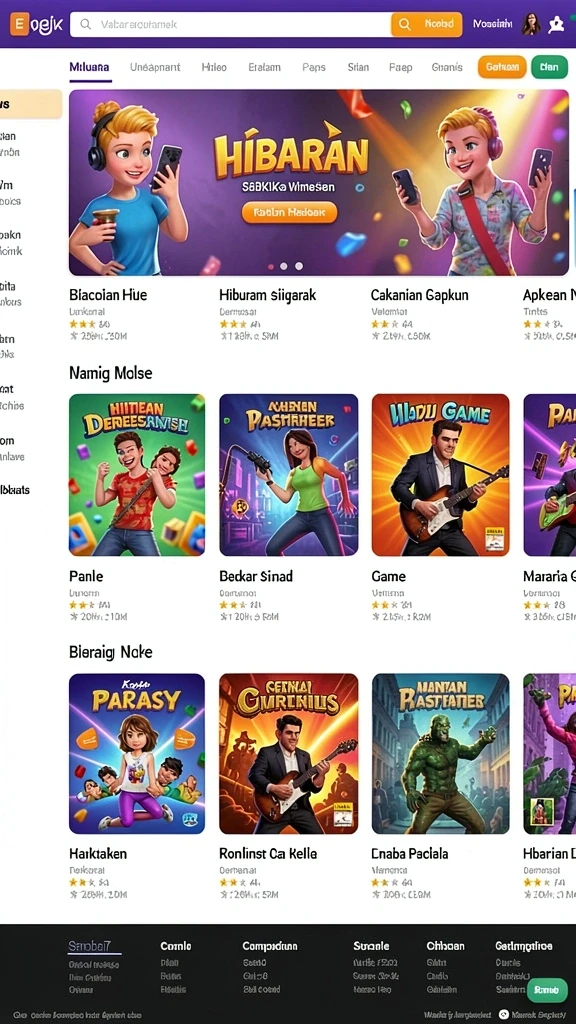576x1024 pixels.
Task: Switch to the Unéapnant tab
Action: pyautogui.click(x=155, y=67)
